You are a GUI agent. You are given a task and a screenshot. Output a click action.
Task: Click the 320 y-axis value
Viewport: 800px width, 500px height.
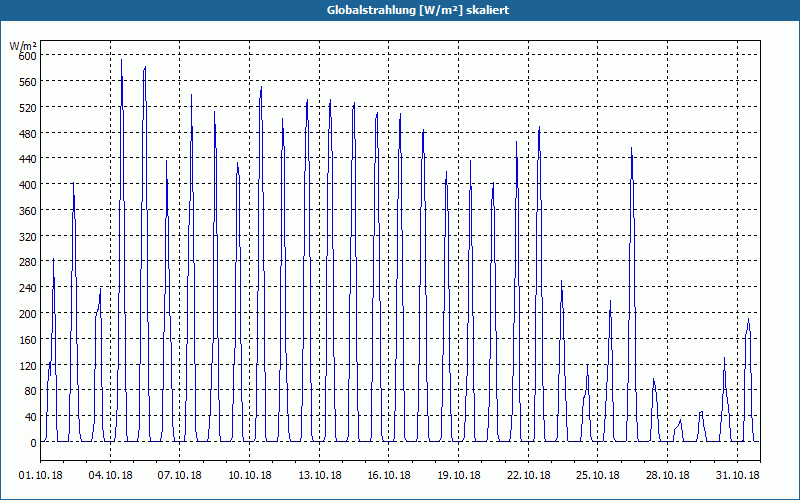[28, 236]
